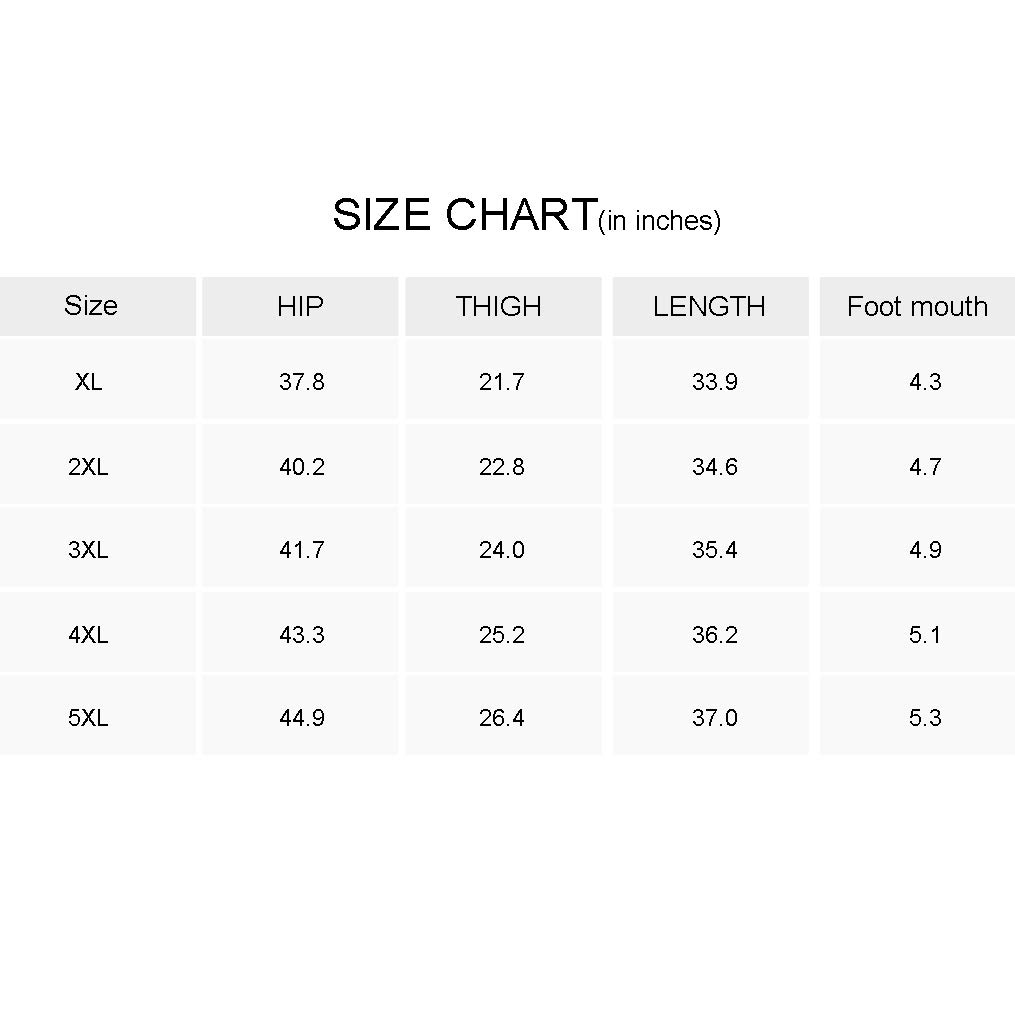Click the 5XL size row label
1015x1015 pixels.
[88, 718]
